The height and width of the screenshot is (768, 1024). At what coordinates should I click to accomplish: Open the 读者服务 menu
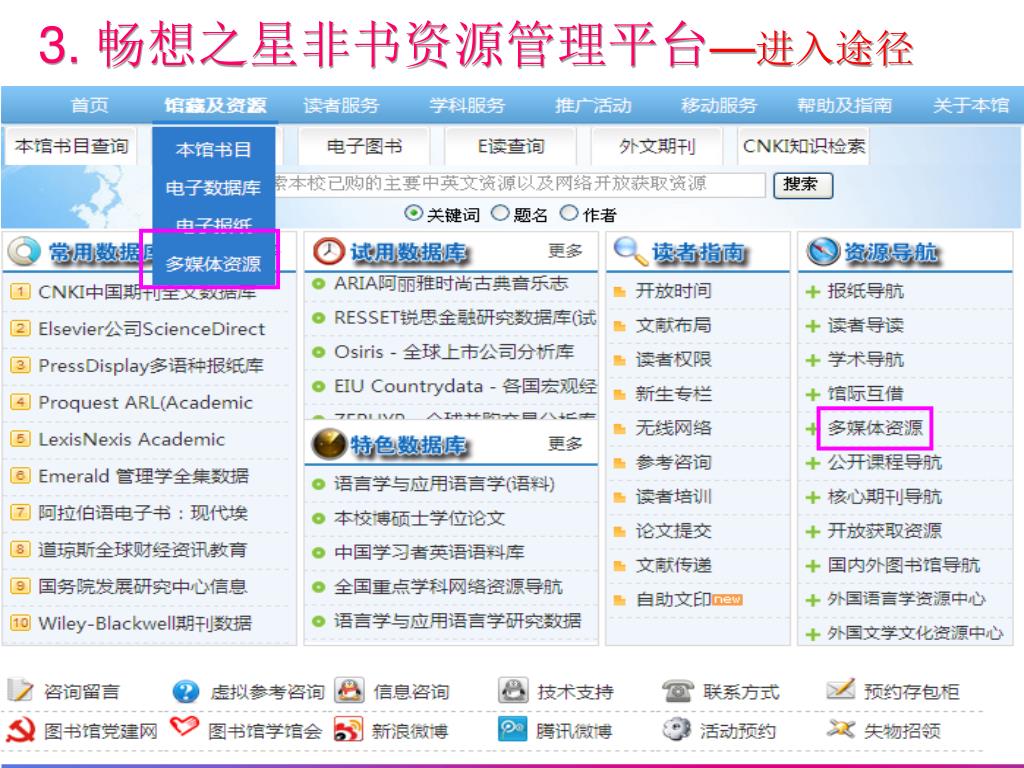click(341, 105)
